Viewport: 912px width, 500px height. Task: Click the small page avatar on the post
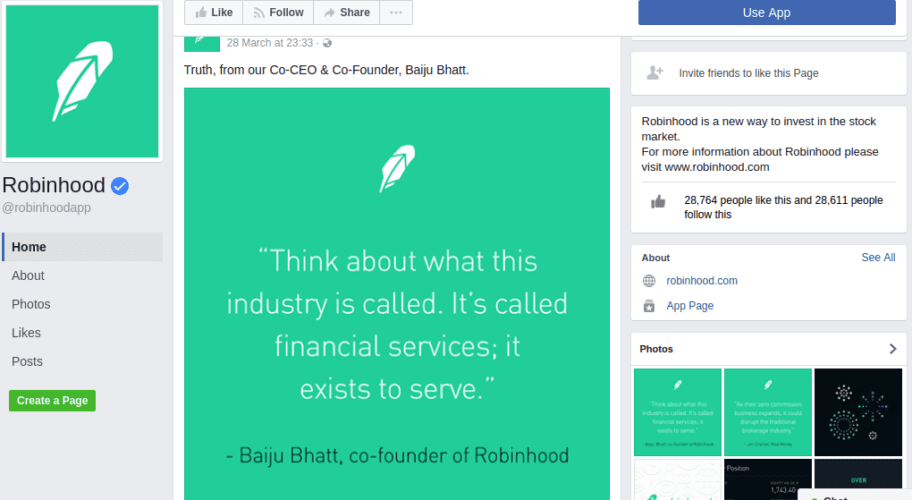[x=202, y=40]
